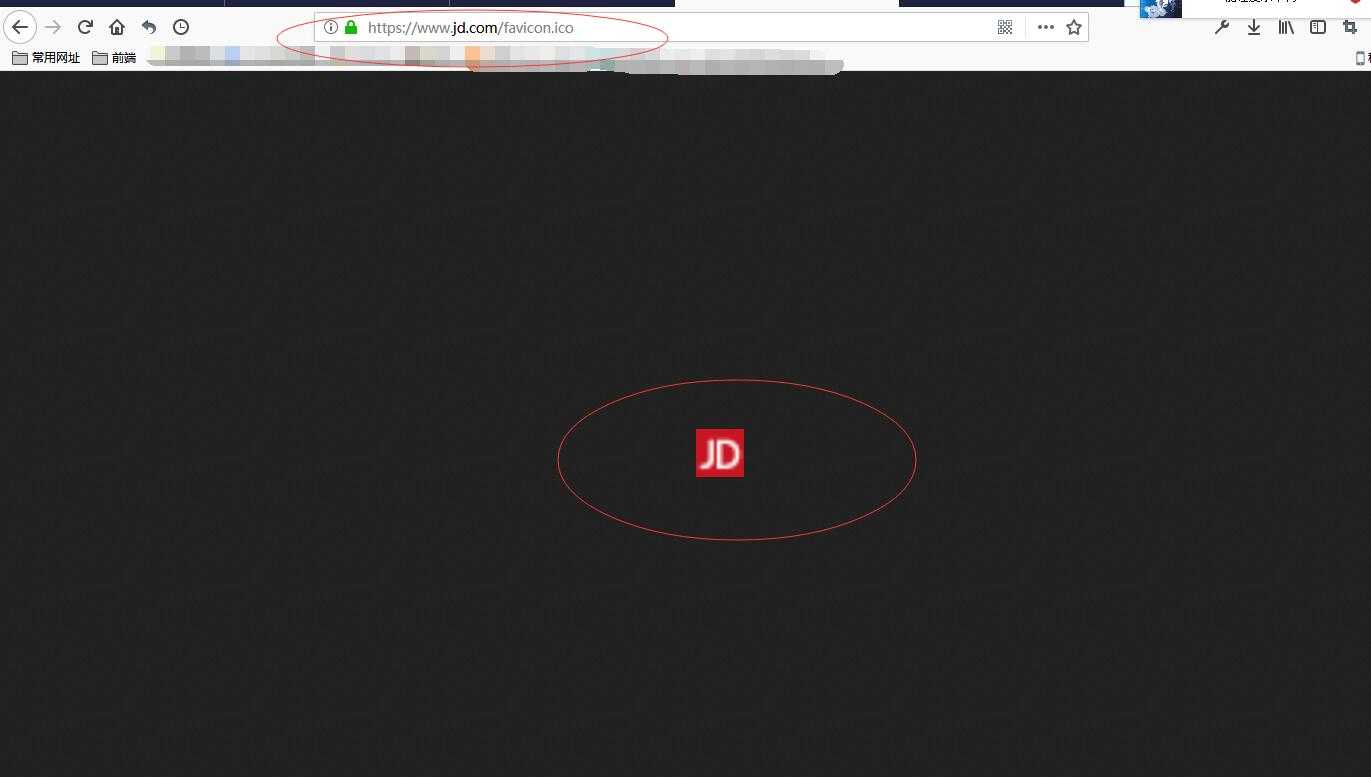Click the undo arrow icon in the toolbar
1371x777 pixels.
(149, 27)
